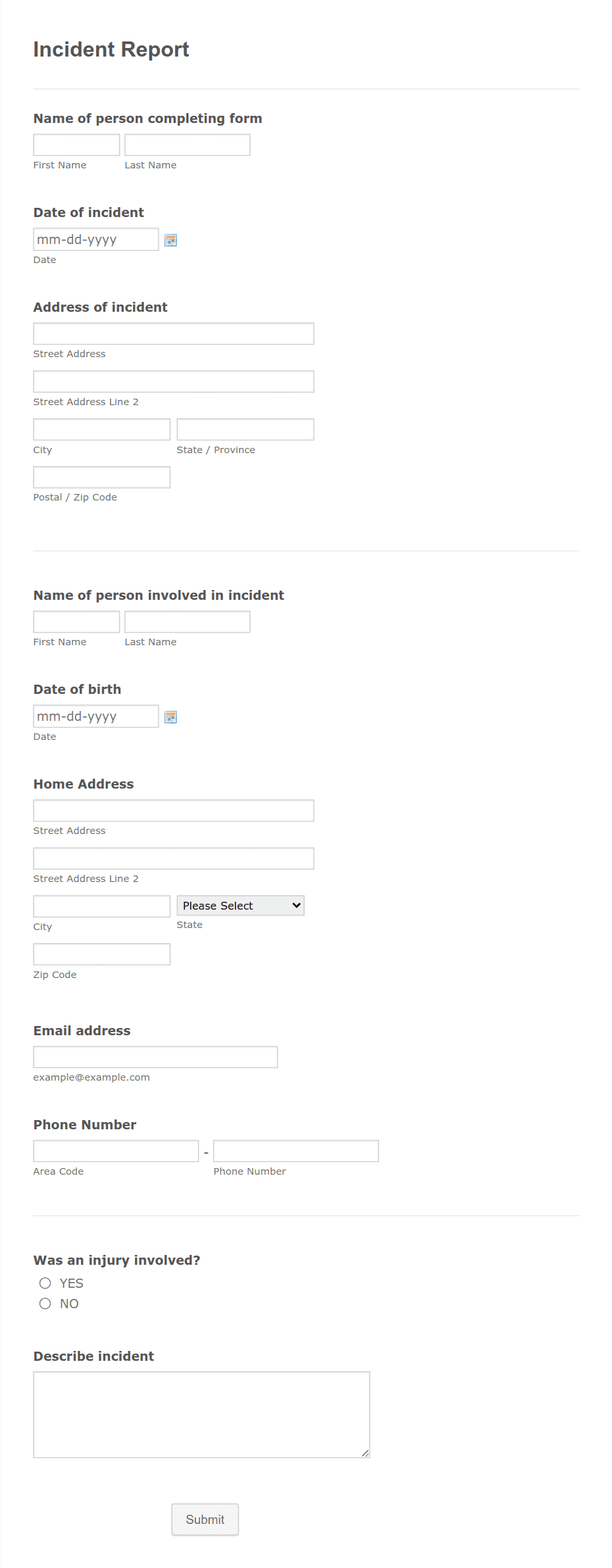Select NO for injury involved
Image resolution: width=612 pixels, height=1568 pixels.
45,1304
